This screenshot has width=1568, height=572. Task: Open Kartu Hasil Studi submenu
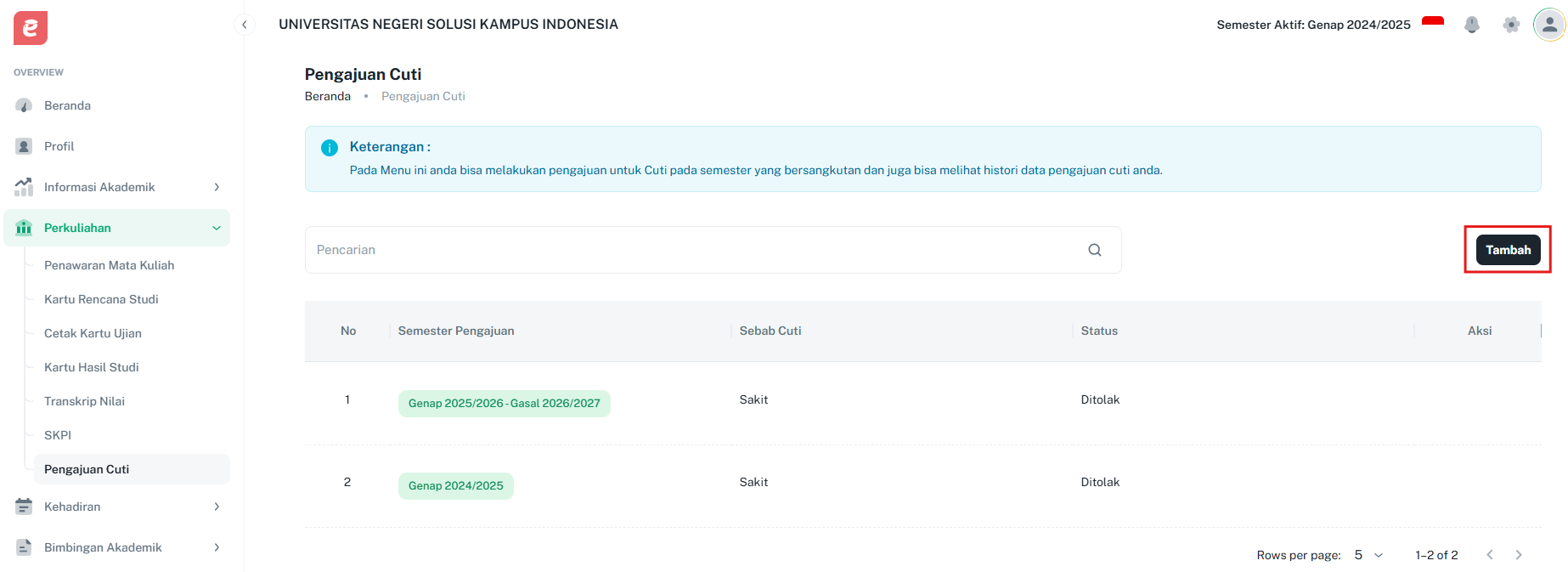(132, 367)
